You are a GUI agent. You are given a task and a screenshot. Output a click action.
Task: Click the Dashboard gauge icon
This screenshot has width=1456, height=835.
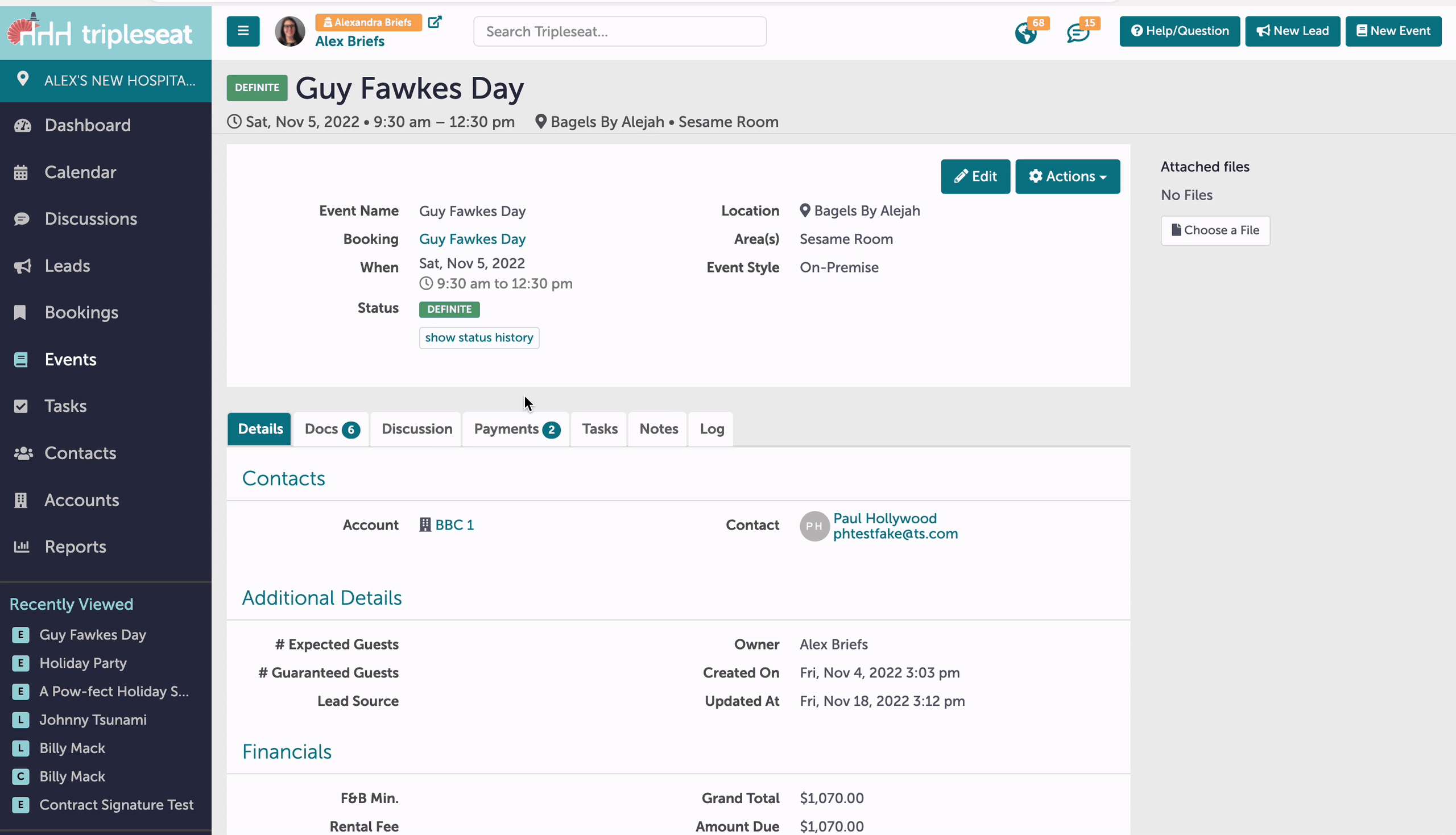22,125
